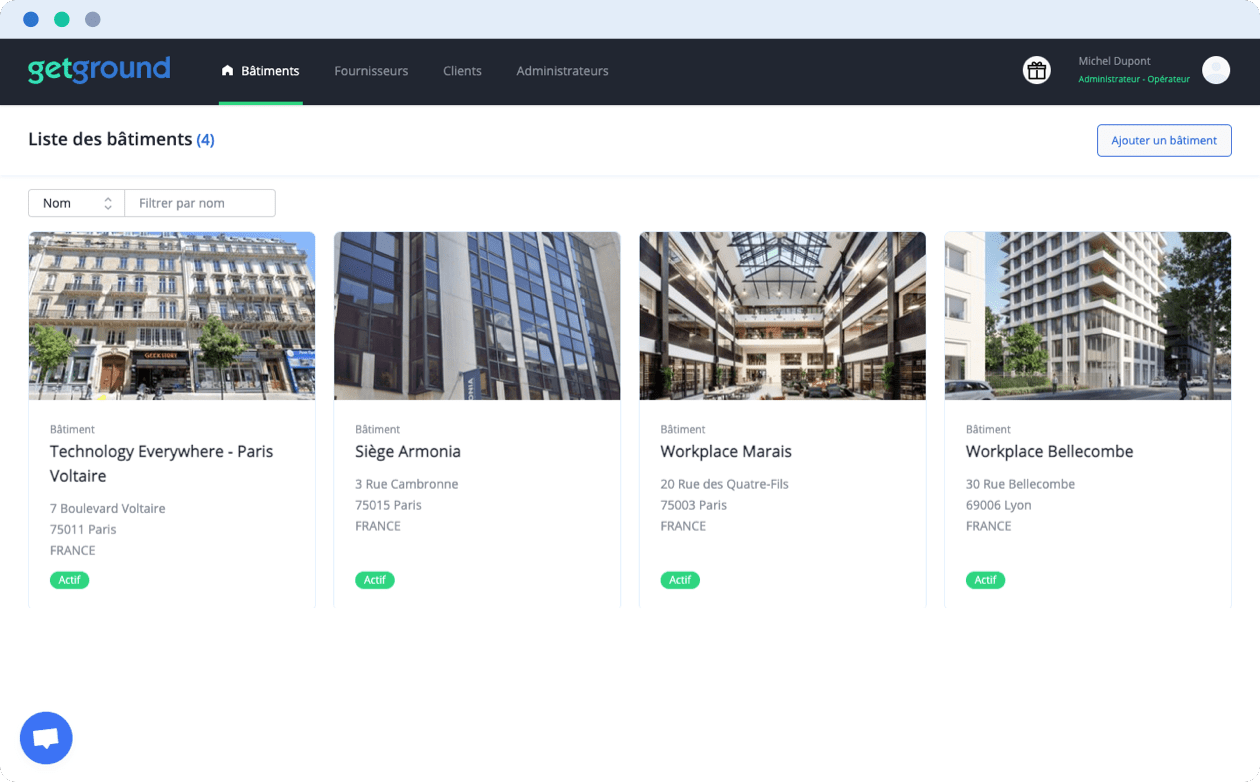Click the home icon beside Bâtiments
Image resolution: width=1260 pixels, height=782 pixels.
pos(227,71)
